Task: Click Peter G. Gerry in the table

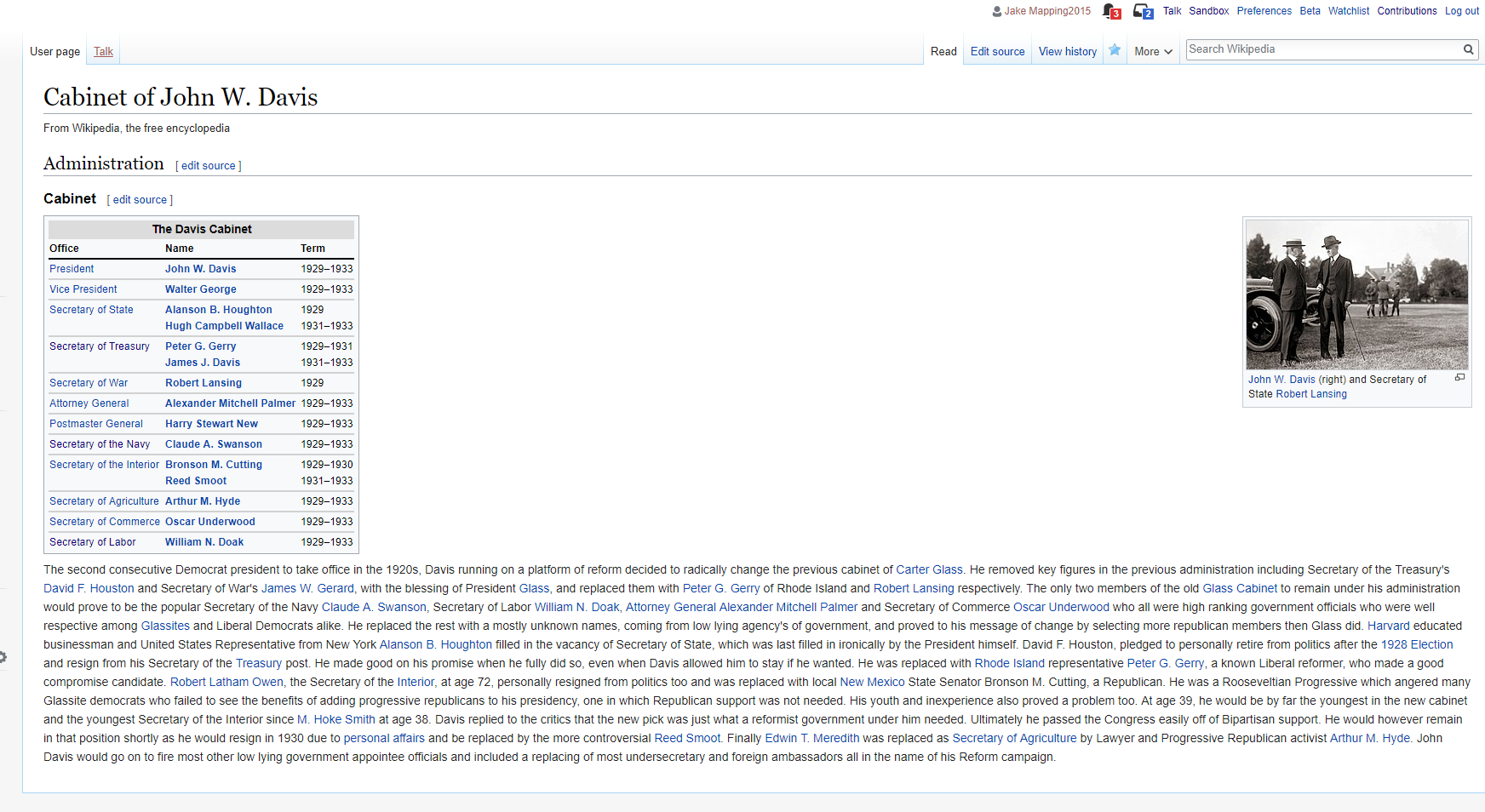Action: [201, 346]
